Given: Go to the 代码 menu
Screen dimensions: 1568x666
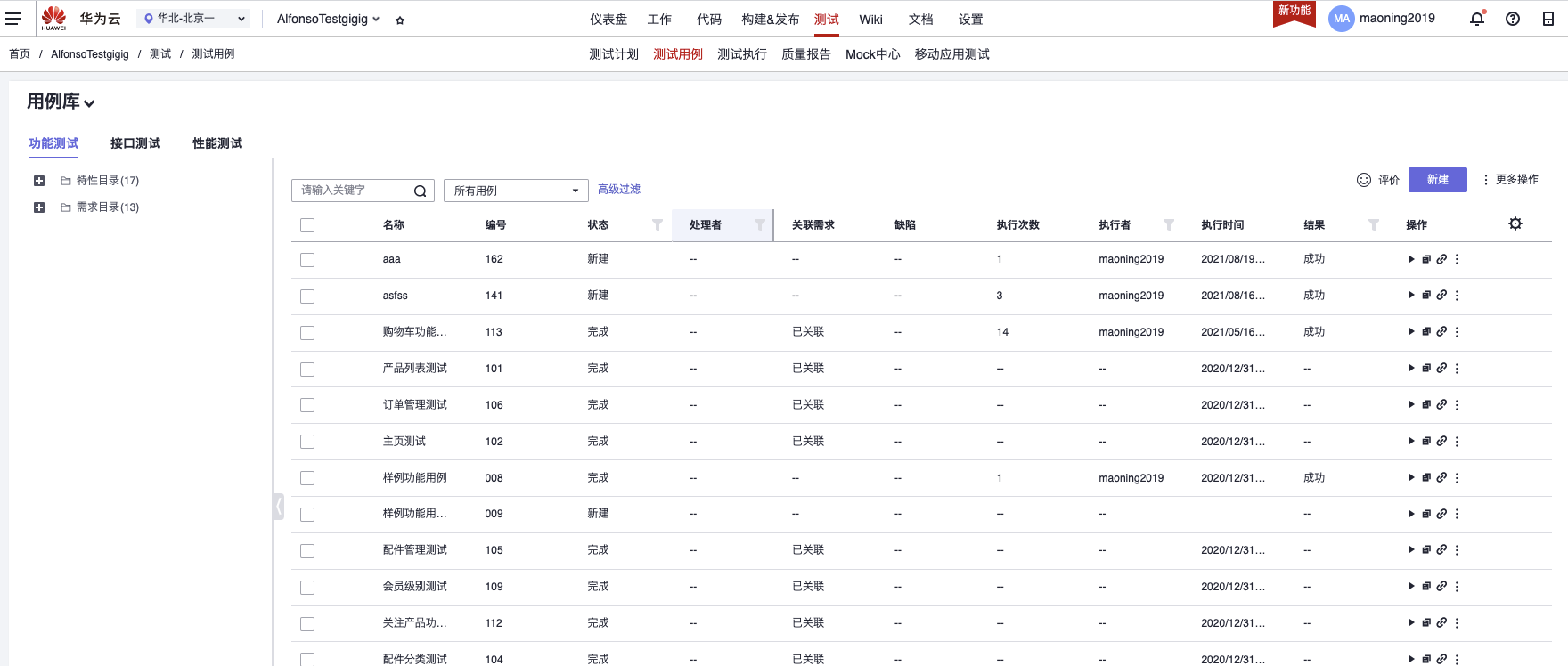Looking at the screenshot, I should (709, 19).
